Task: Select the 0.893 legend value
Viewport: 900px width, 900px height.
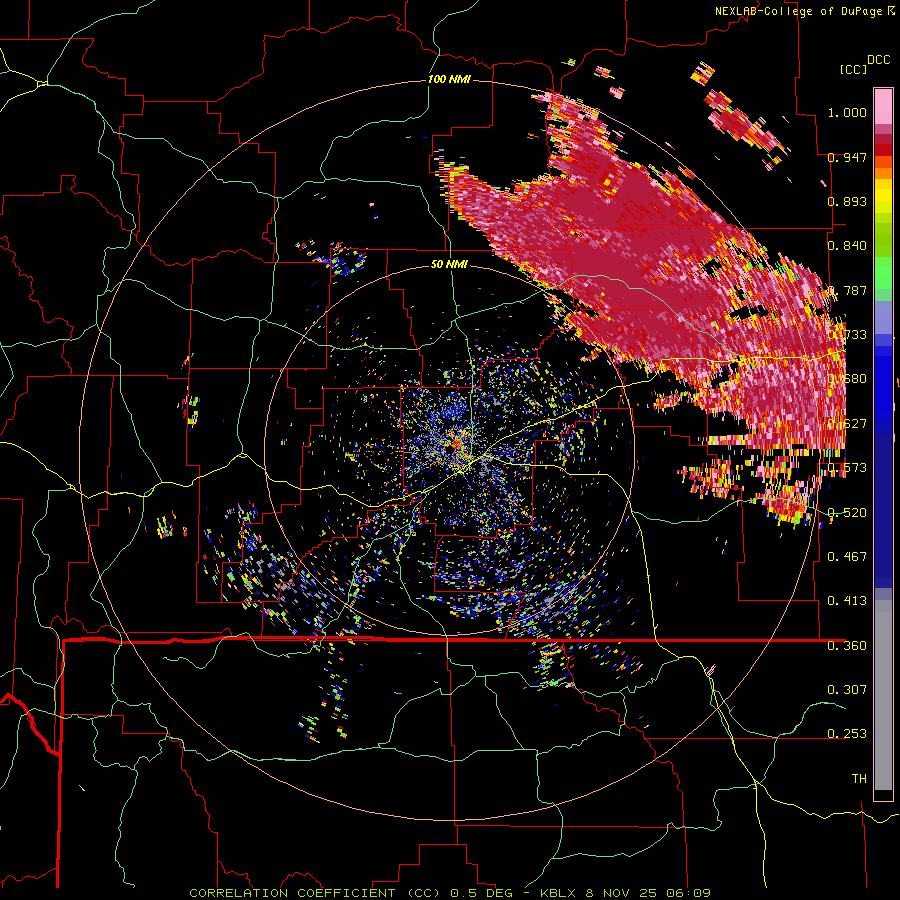Action: [847, 201]
